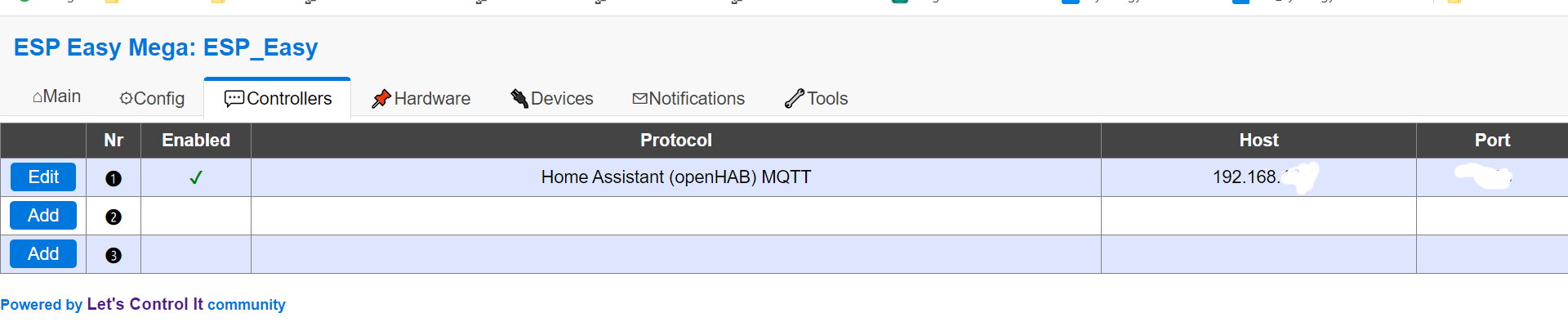Click the circled number 1 icon
This screenshot has height=331, width=1568.
click(114, 178)
